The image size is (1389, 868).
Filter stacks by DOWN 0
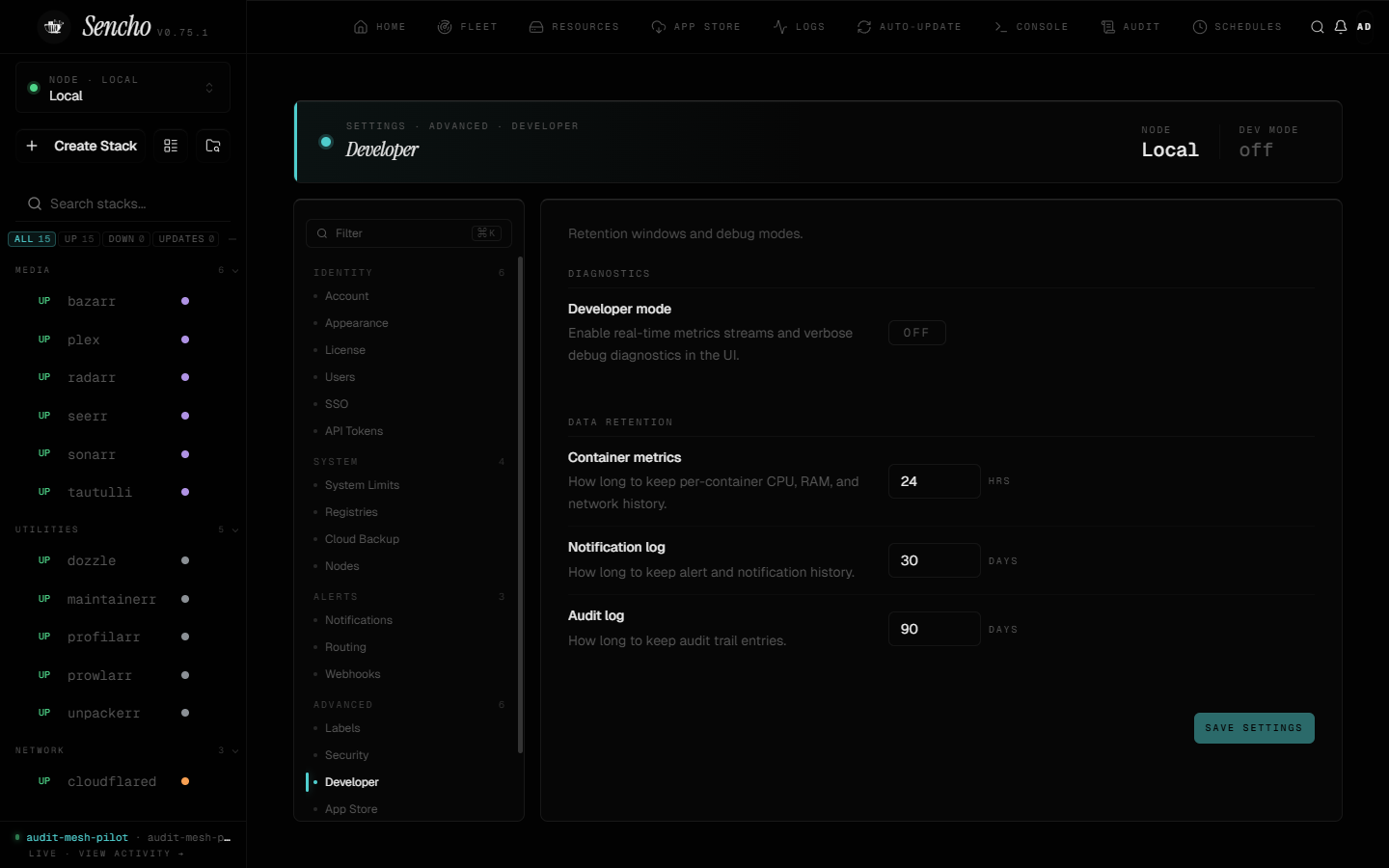pyautogui.click(x=126, y=239)
